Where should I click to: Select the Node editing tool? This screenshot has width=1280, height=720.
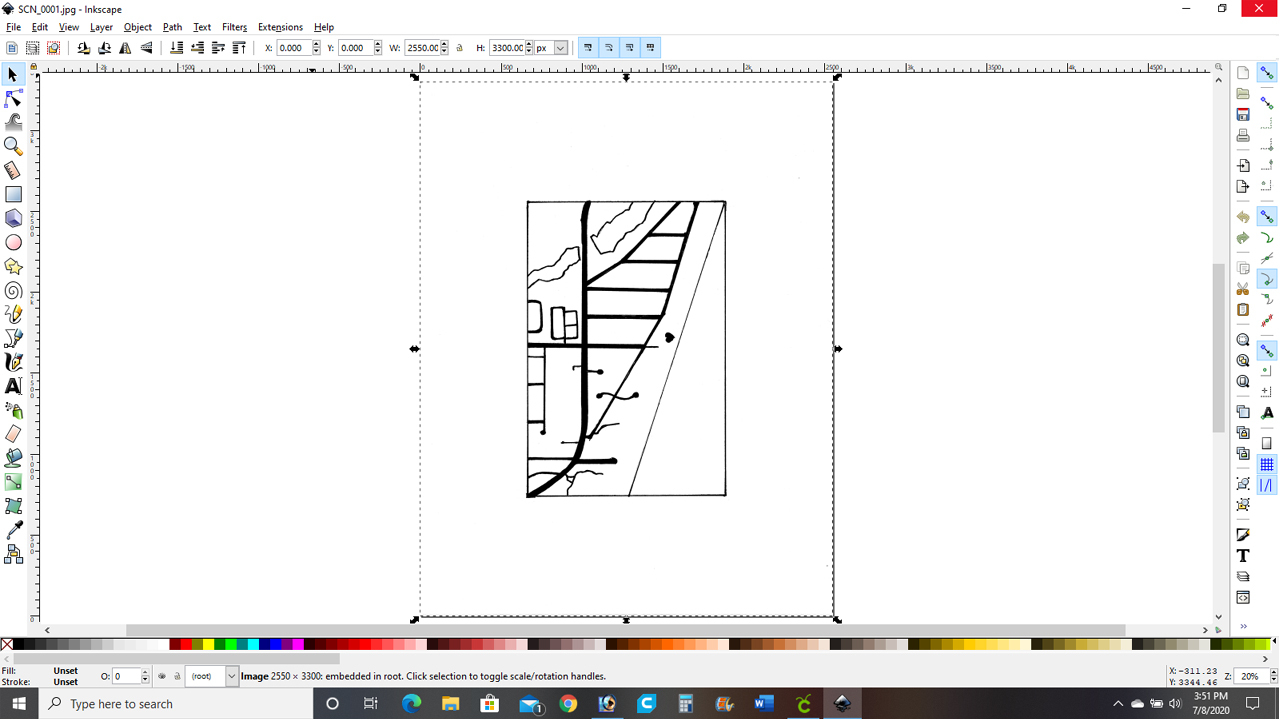point(13,99)
